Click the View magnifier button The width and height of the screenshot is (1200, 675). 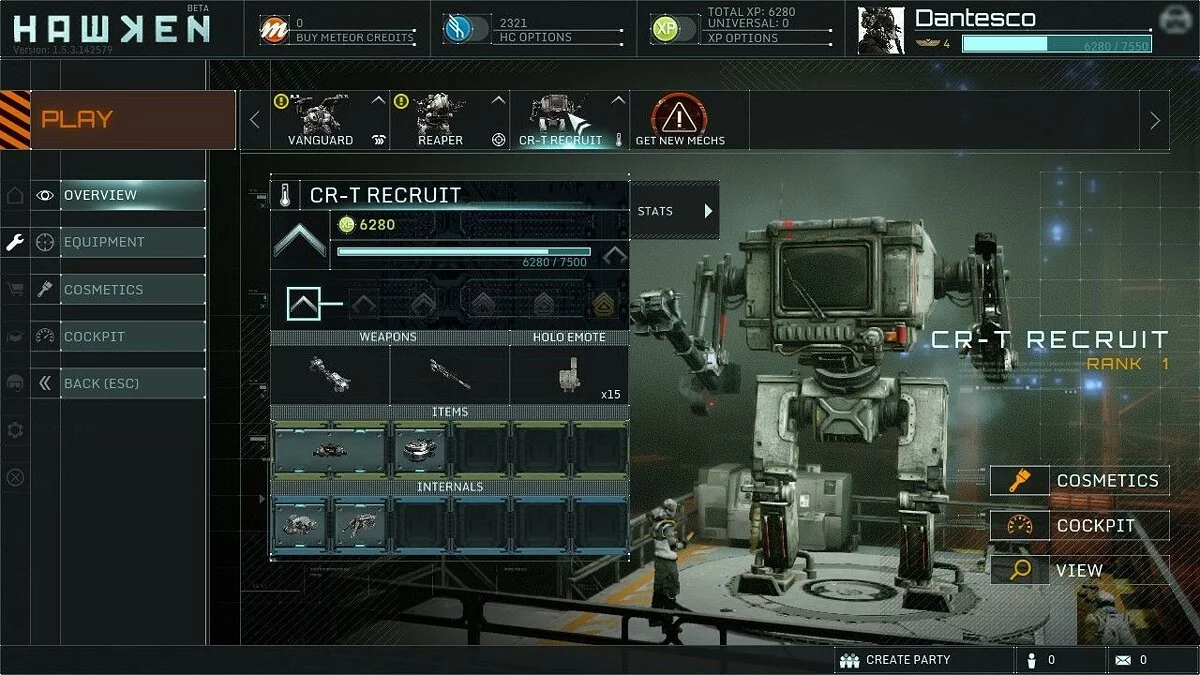click(x=1080, y=570)
